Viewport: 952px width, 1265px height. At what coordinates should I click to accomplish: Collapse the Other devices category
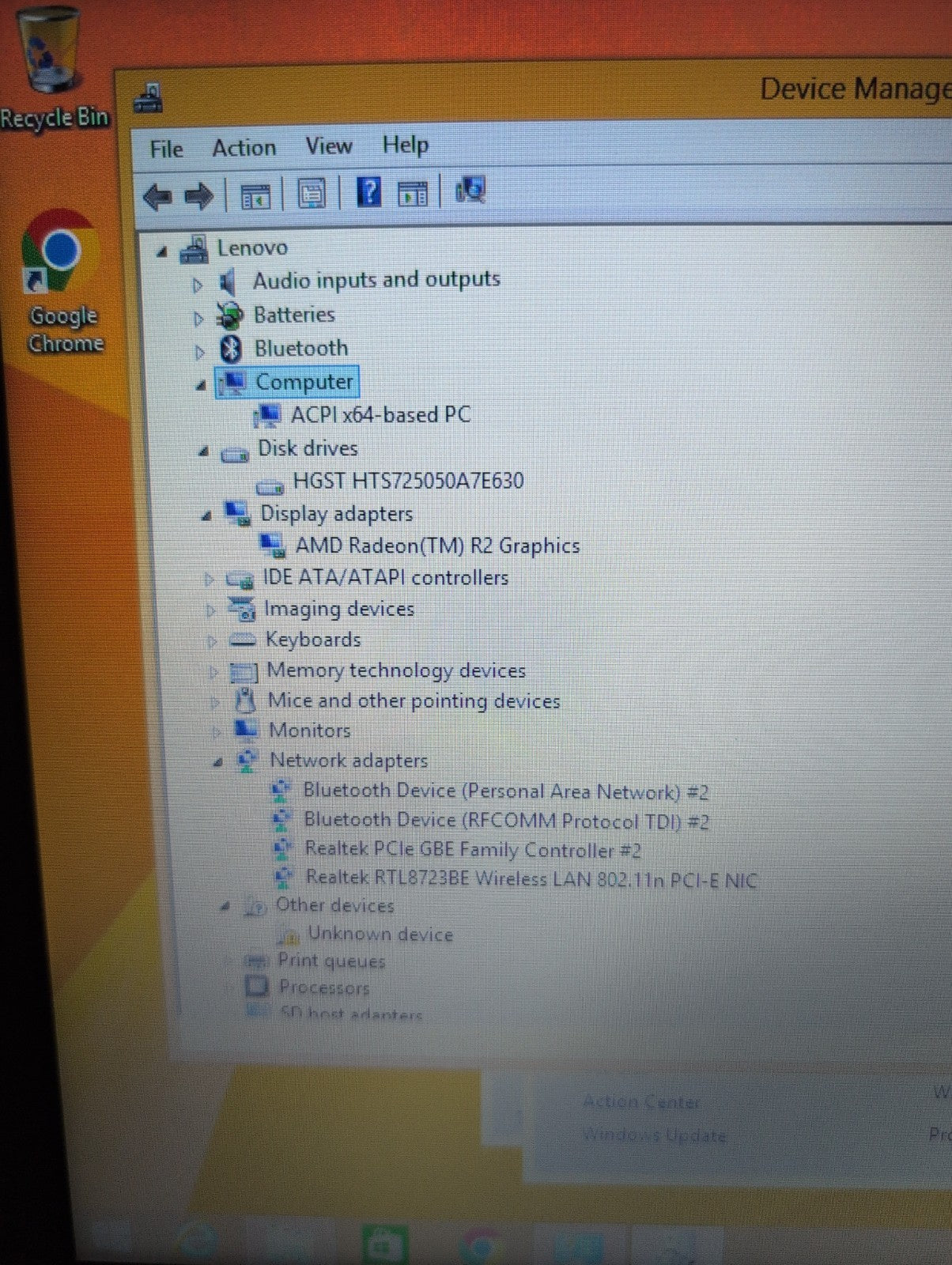(225, 907)
